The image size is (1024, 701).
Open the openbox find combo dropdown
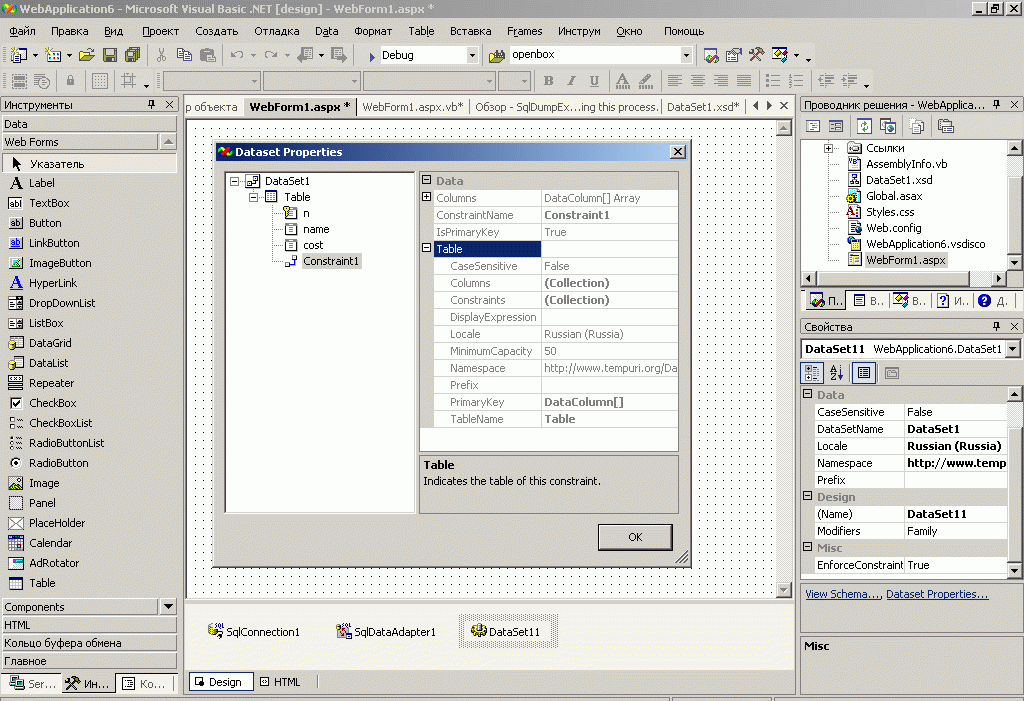[x=686, y=56]
